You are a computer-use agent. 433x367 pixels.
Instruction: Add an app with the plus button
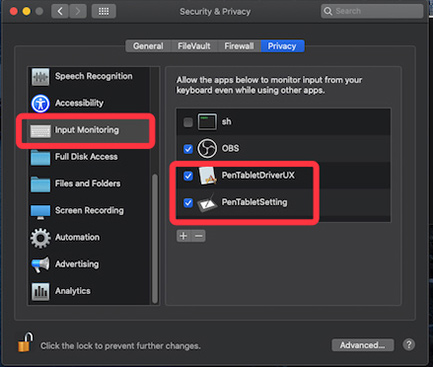pyautogui.click(x=183, y=236)
